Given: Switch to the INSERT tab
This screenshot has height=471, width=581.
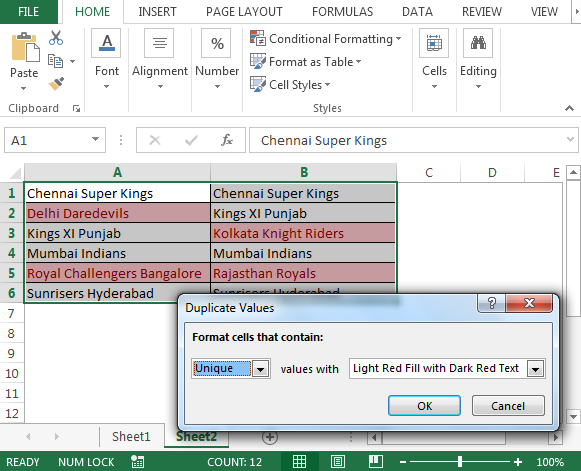Looking at the screenshot, I should pos(157,11).
